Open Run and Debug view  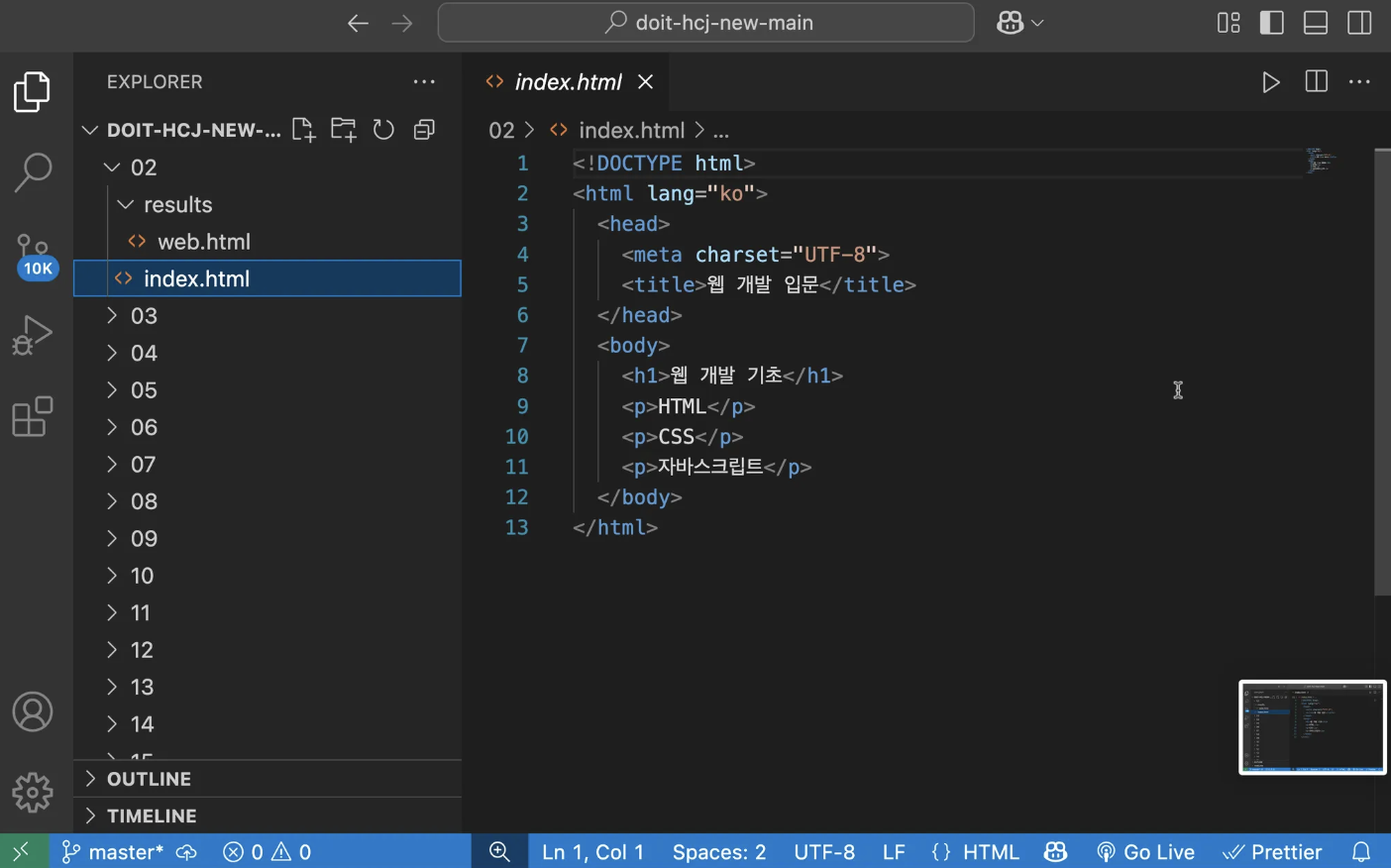[x=33, y=335]
